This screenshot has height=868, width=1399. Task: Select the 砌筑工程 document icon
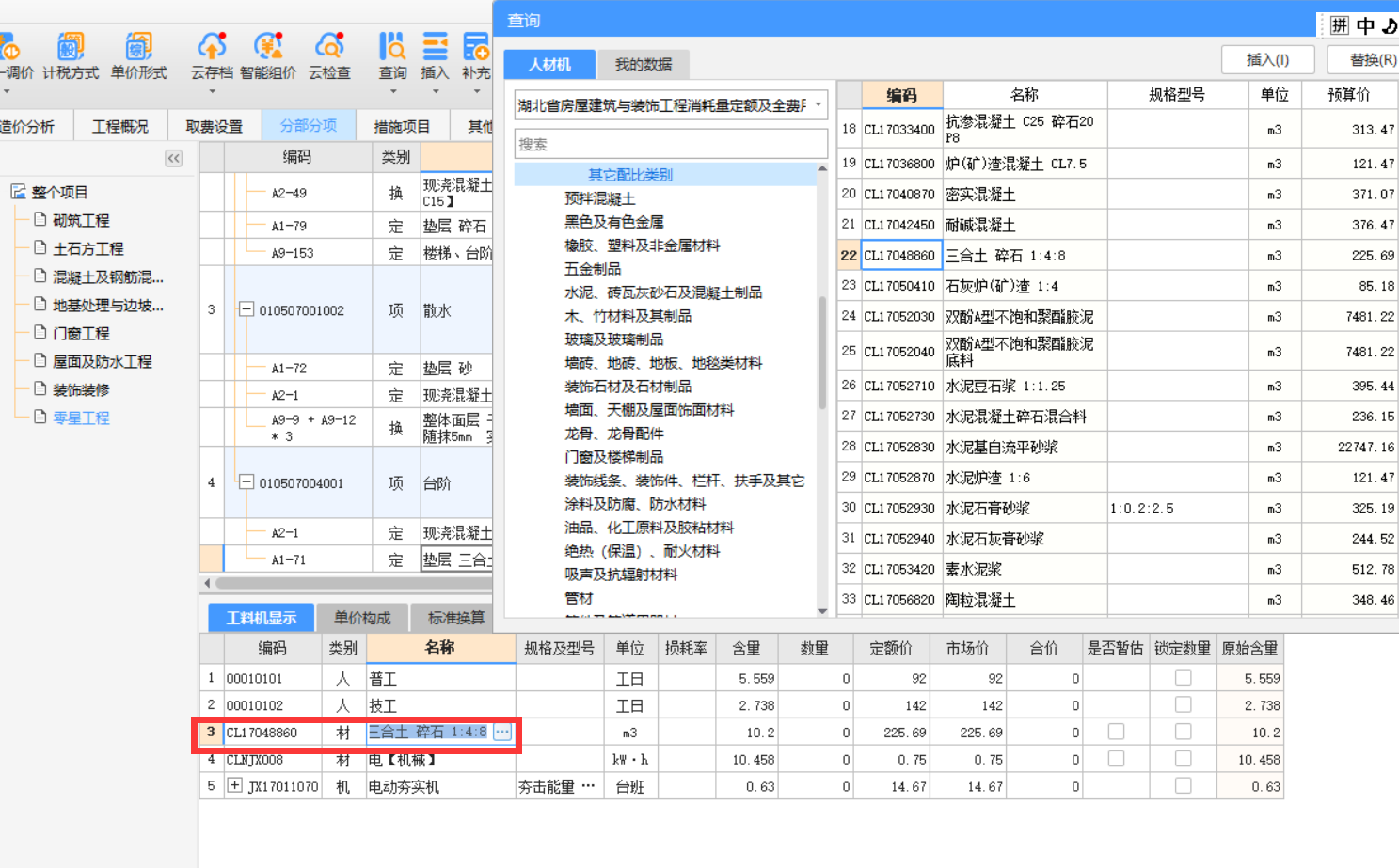tap(40, 219)
